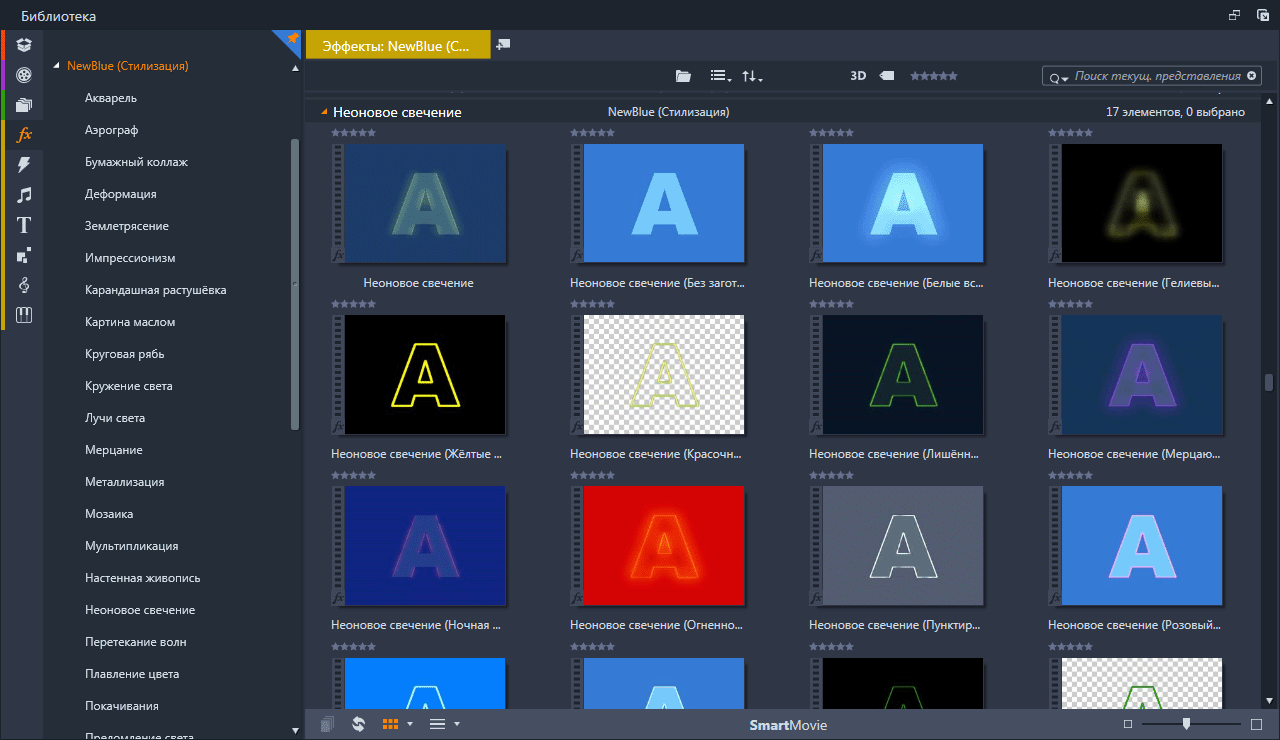Image resolution: width=1280 pixels, height=740 pixels.
Task: Select the fx Effects category icon
Action: pyautogui.click(x=24, y=134)
